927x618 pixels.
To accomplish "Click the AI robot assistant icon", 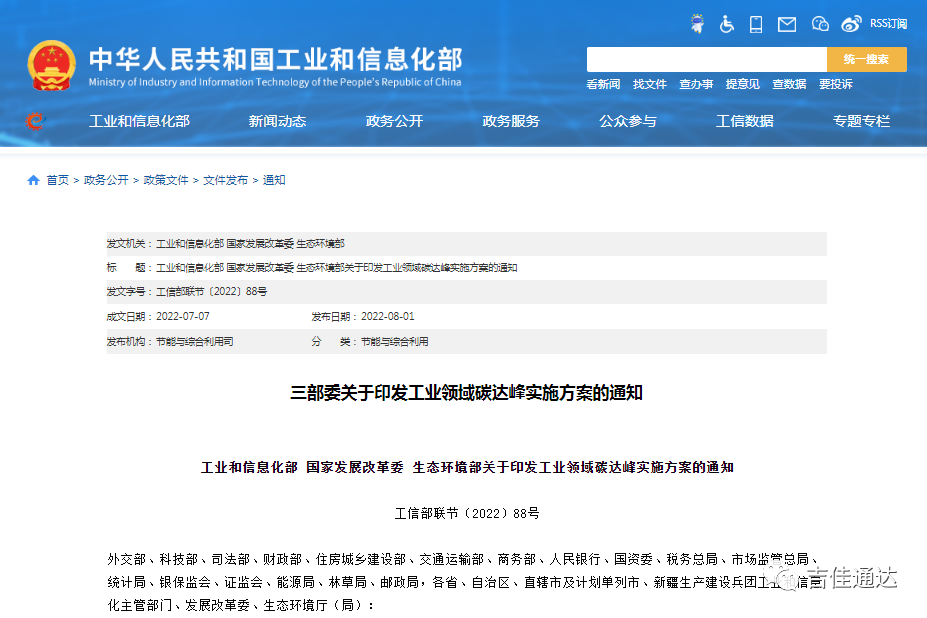I will click(x=698, y=22).
